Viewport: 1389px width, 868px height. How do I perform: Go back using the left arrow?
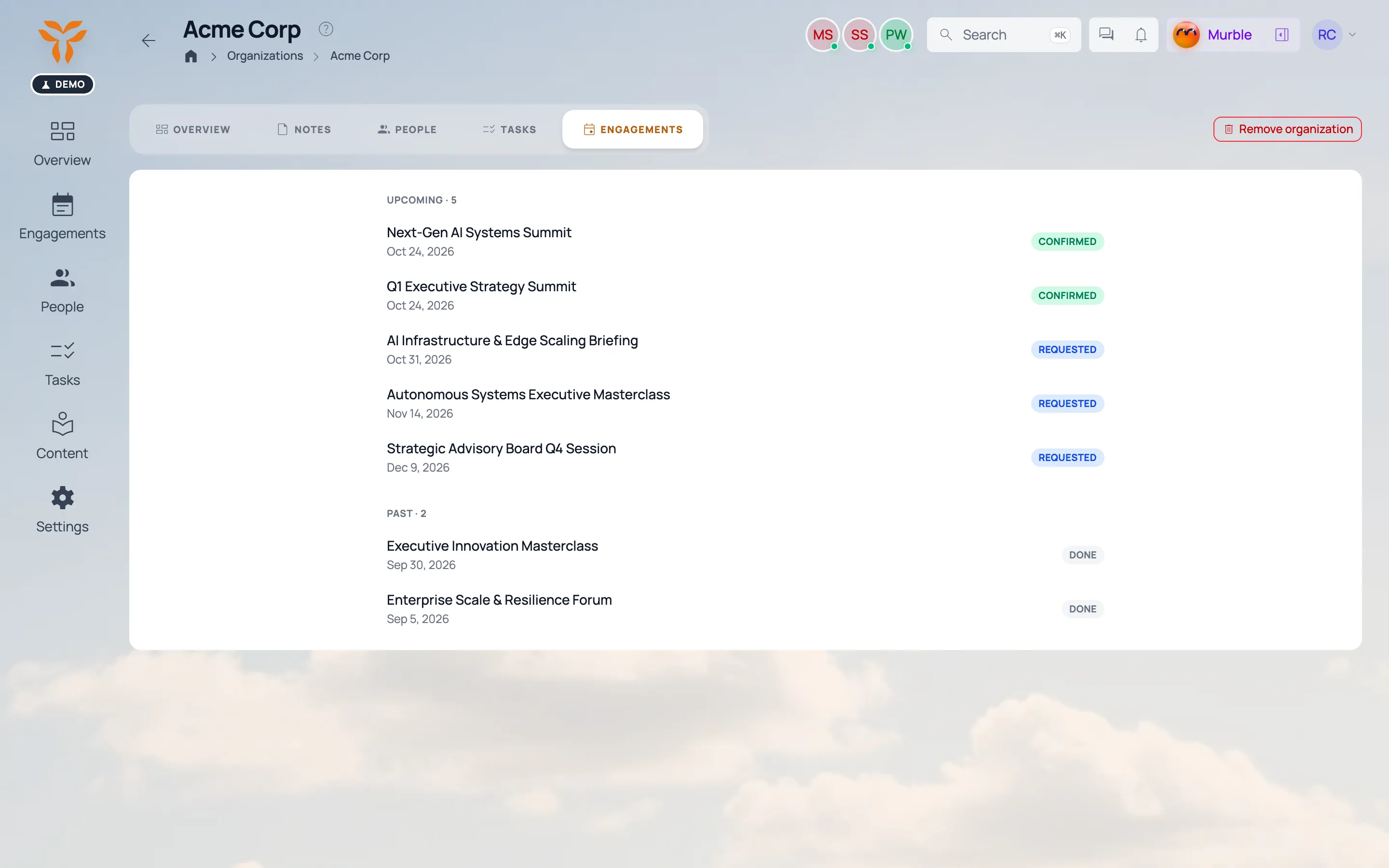coord(149,40)
